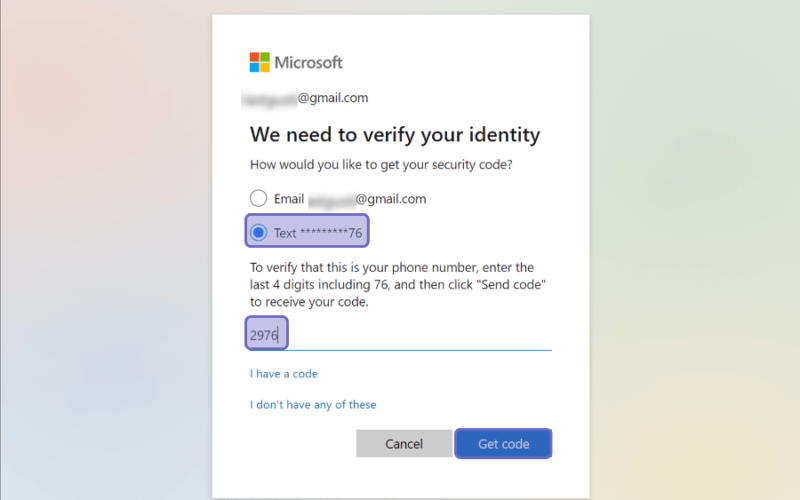The width and height of the screenshot is (800, 500).
Task: Open 'I don't have any of these' link
Action: click(313, 405)
